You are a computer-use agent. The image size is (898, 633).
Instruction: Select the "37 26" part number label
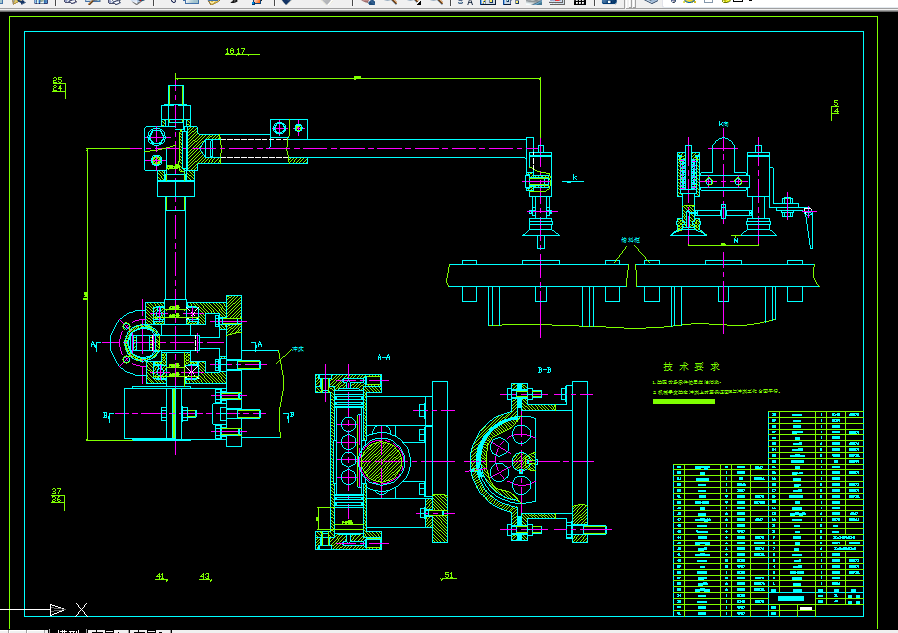click(56, 495)
